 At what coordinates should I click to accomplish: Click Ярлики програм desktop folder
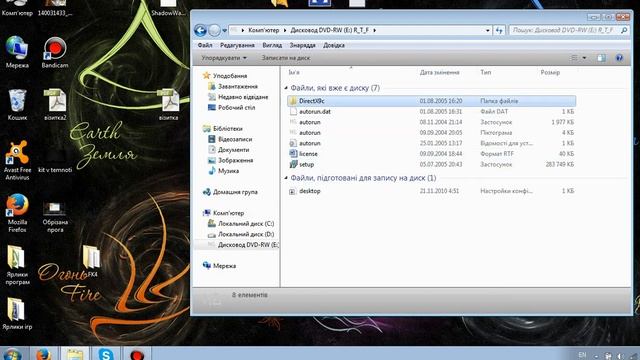tap(17, 265)
